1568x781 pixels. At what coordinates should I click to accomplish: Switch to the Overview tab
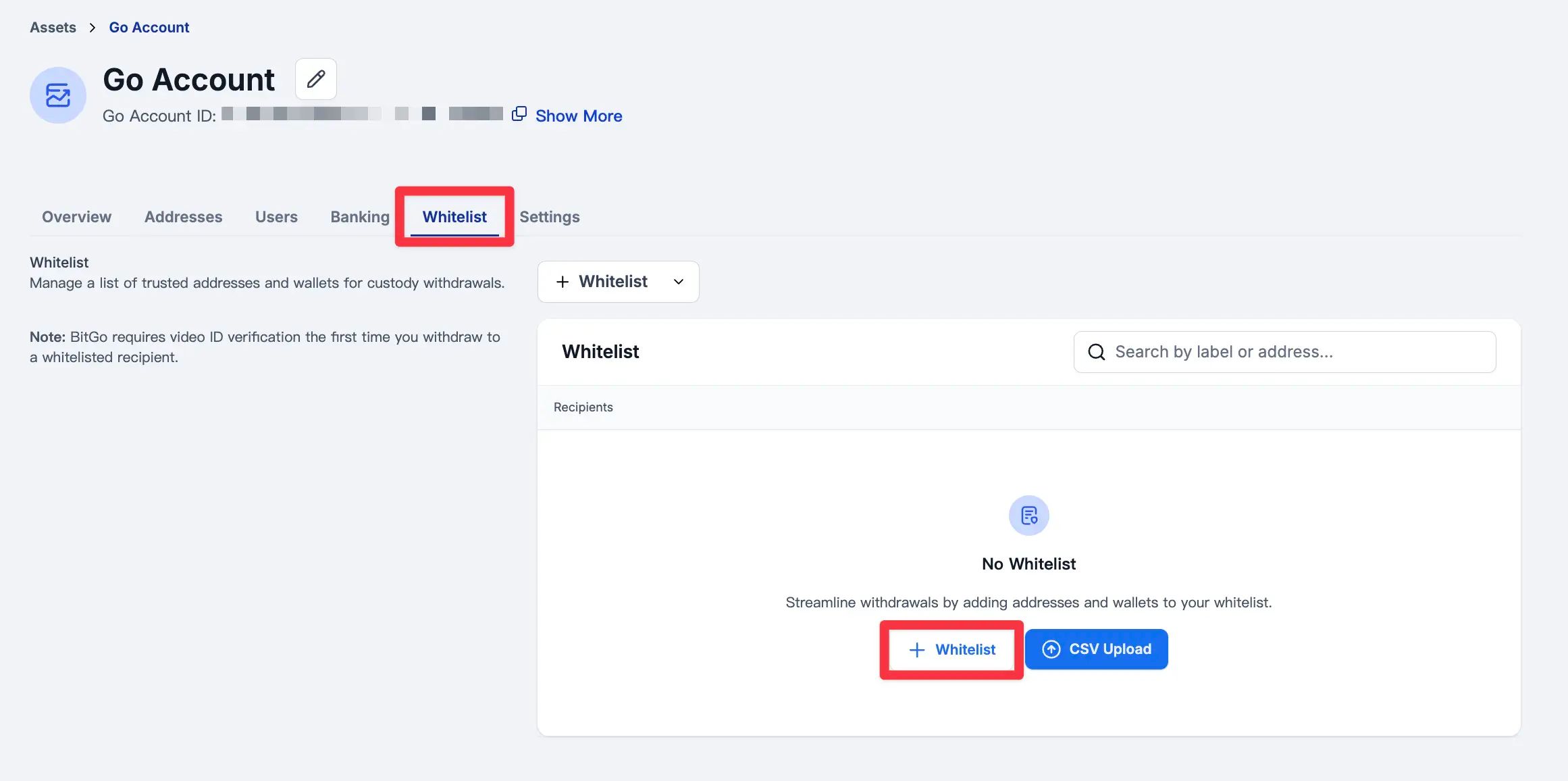pyautogui.click(x=76, y=217)
